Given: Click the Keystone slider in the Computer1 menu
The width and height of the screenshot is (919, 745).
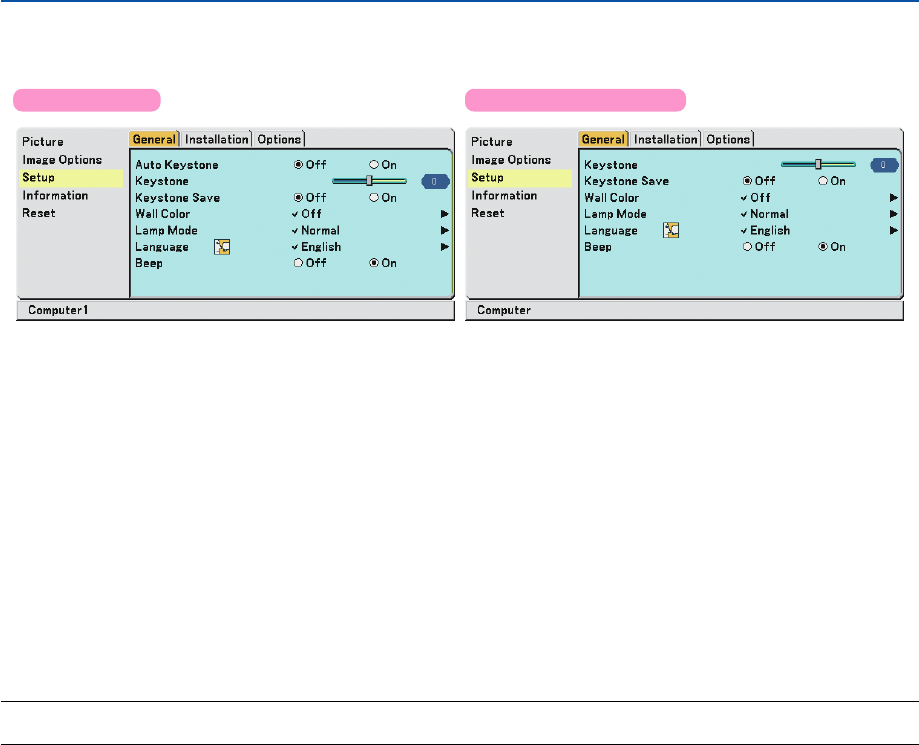Looking at the screenshot, I should (x=369, y=181).
